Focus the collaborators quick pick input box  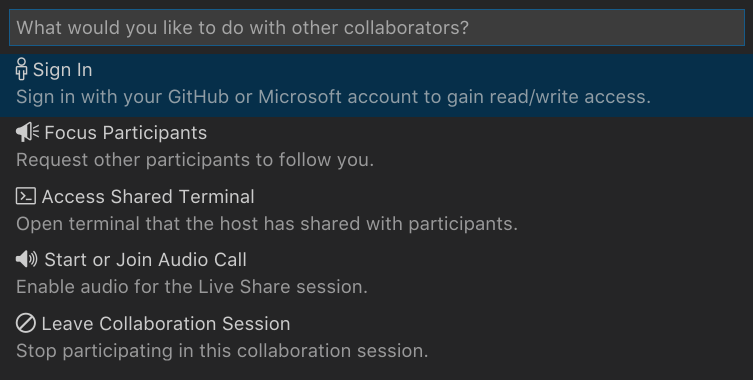click(x=376, y=27)
